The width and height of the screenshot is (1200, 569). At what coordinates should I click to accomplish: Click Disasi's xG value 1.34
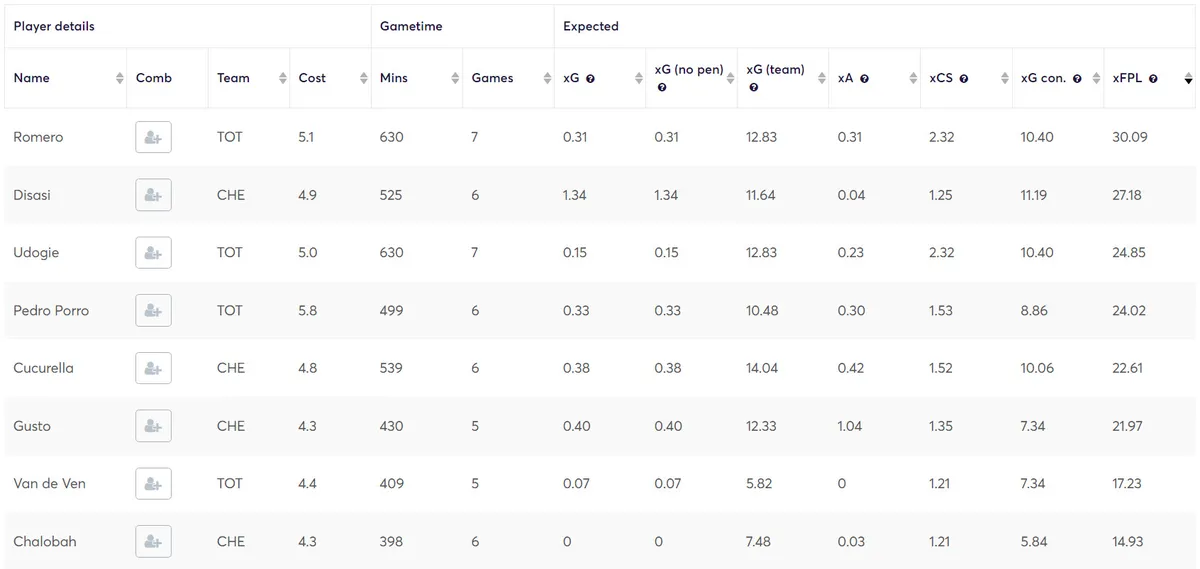pyautogui.click(x=575, y=195)
